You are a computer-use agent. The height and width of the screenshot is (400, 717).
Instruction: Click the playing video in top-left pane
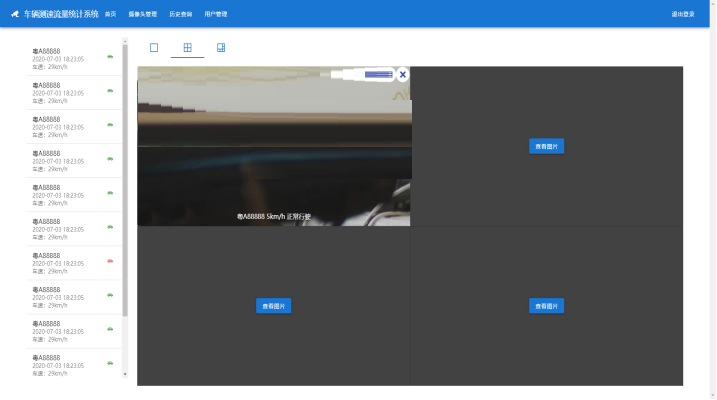point(273,150)
